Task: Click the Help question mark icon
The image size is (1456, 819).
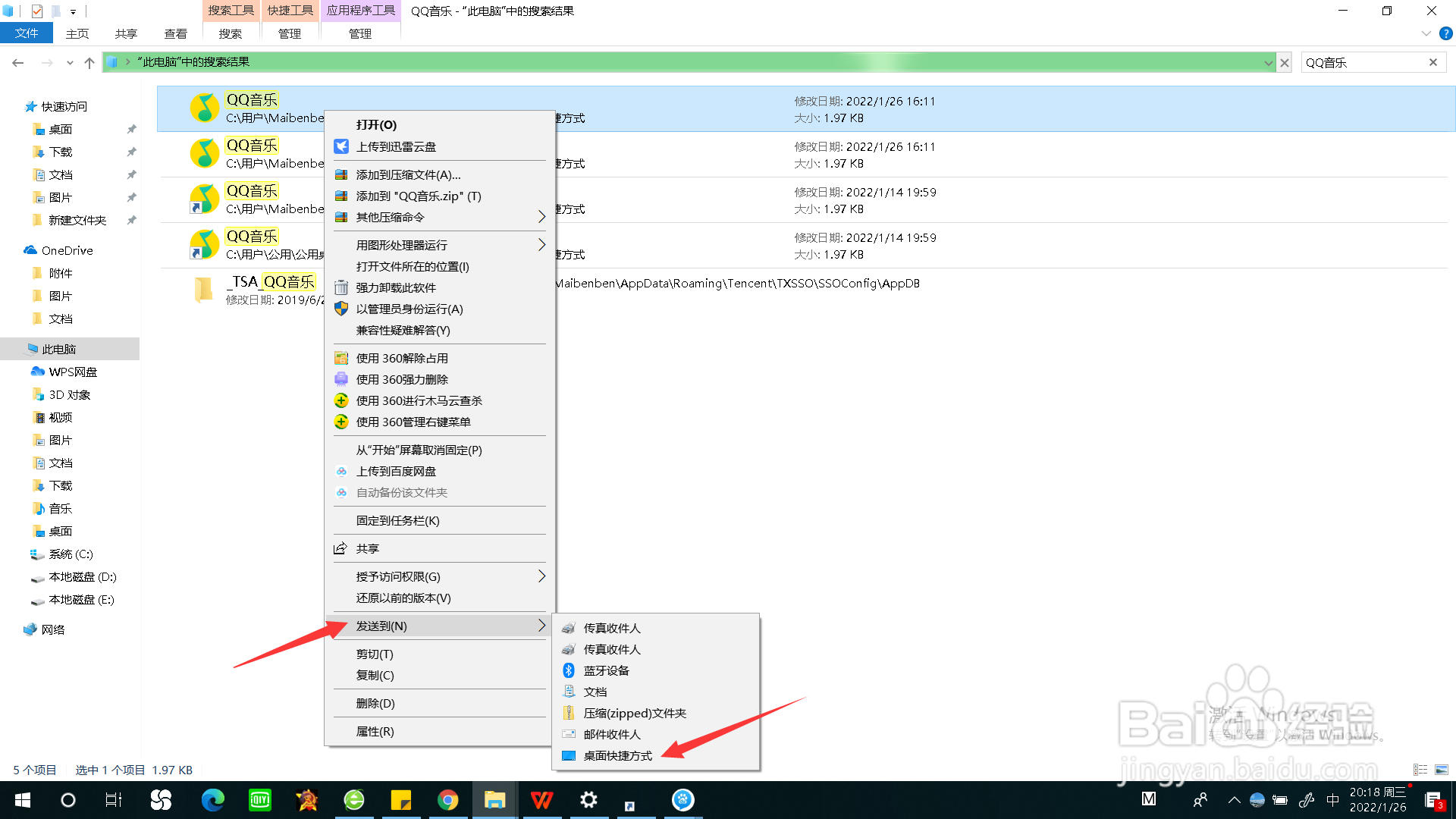Action: [x=1445, y=33]
